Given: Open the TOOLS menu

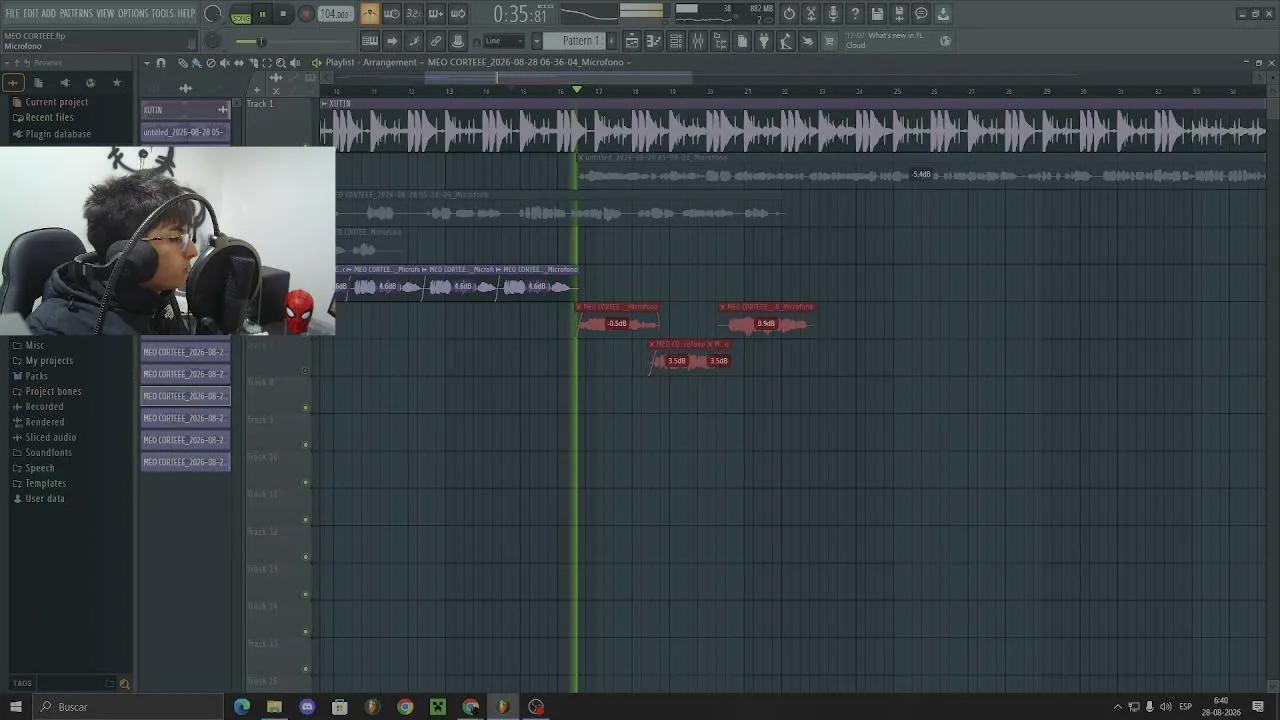Looking at the screenshot, I should 162,14.
